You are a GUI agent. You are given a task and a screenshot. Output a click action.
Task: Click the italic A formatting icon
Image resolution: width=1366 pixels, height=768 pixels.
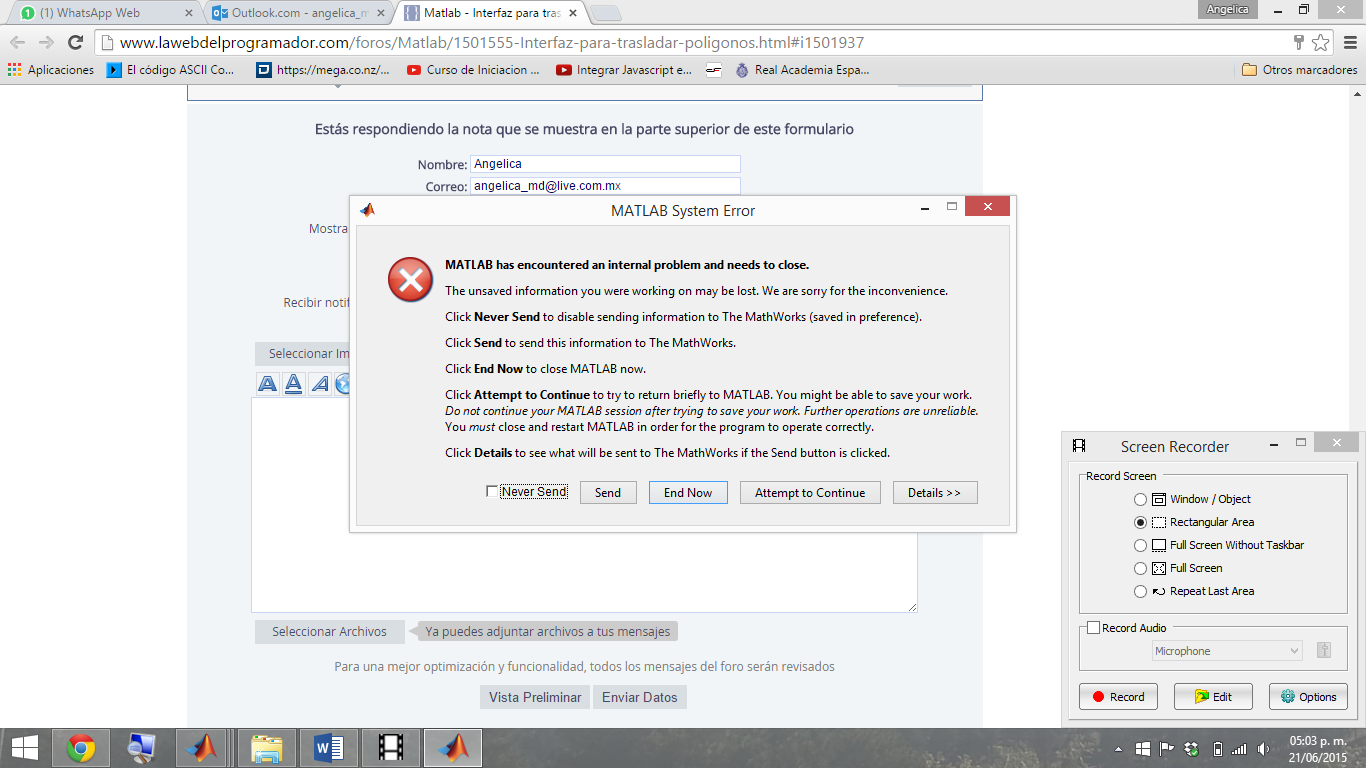[320, 383]
